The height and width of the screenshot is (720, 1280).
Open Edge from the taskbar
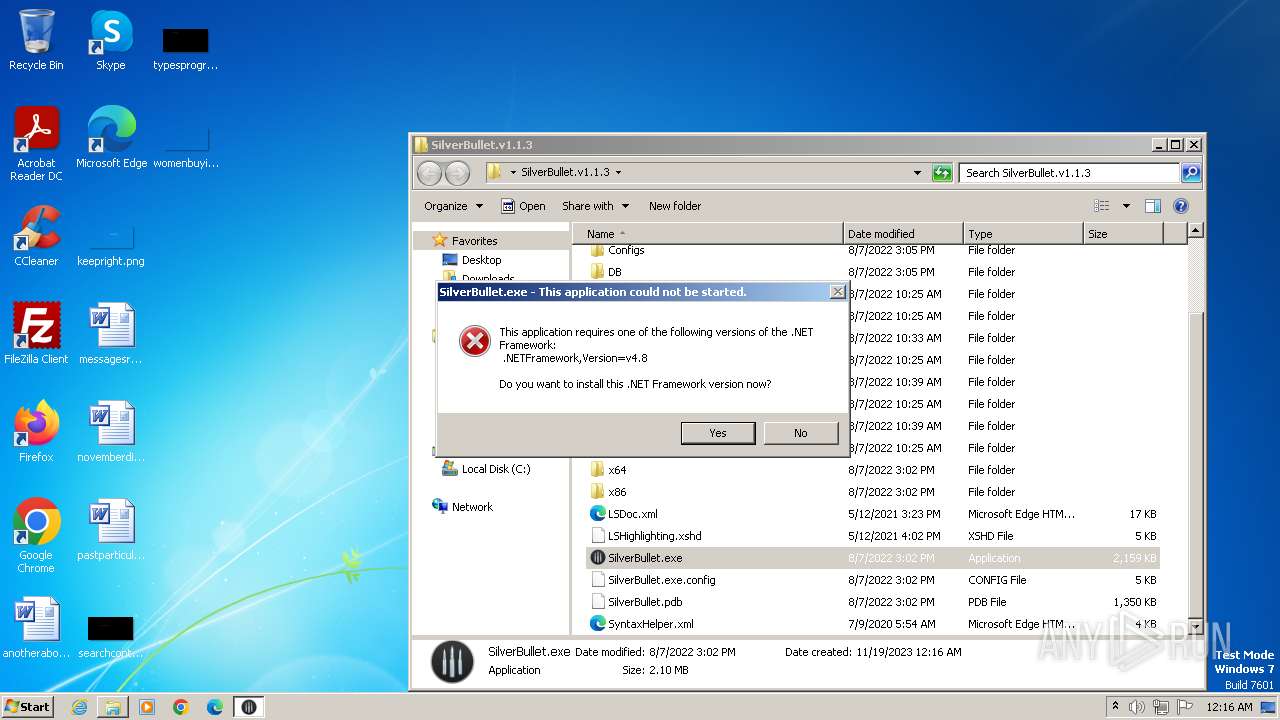215,707
